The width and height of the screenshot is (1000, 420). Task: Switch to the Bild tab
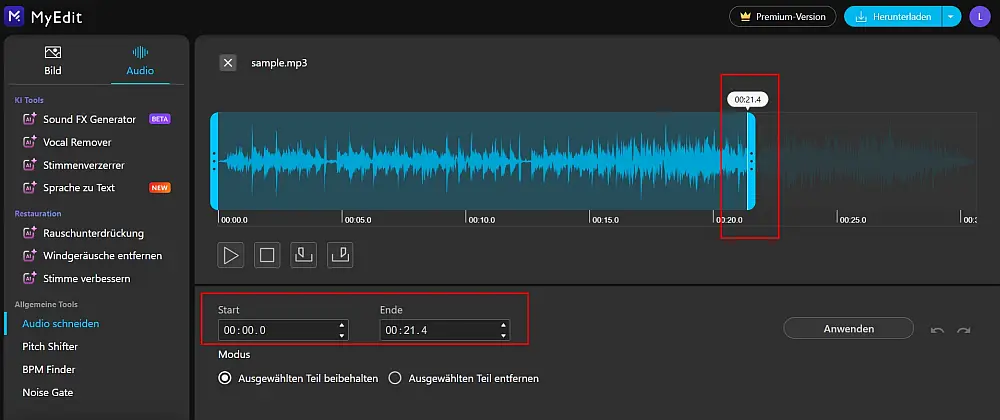(53, 60)
